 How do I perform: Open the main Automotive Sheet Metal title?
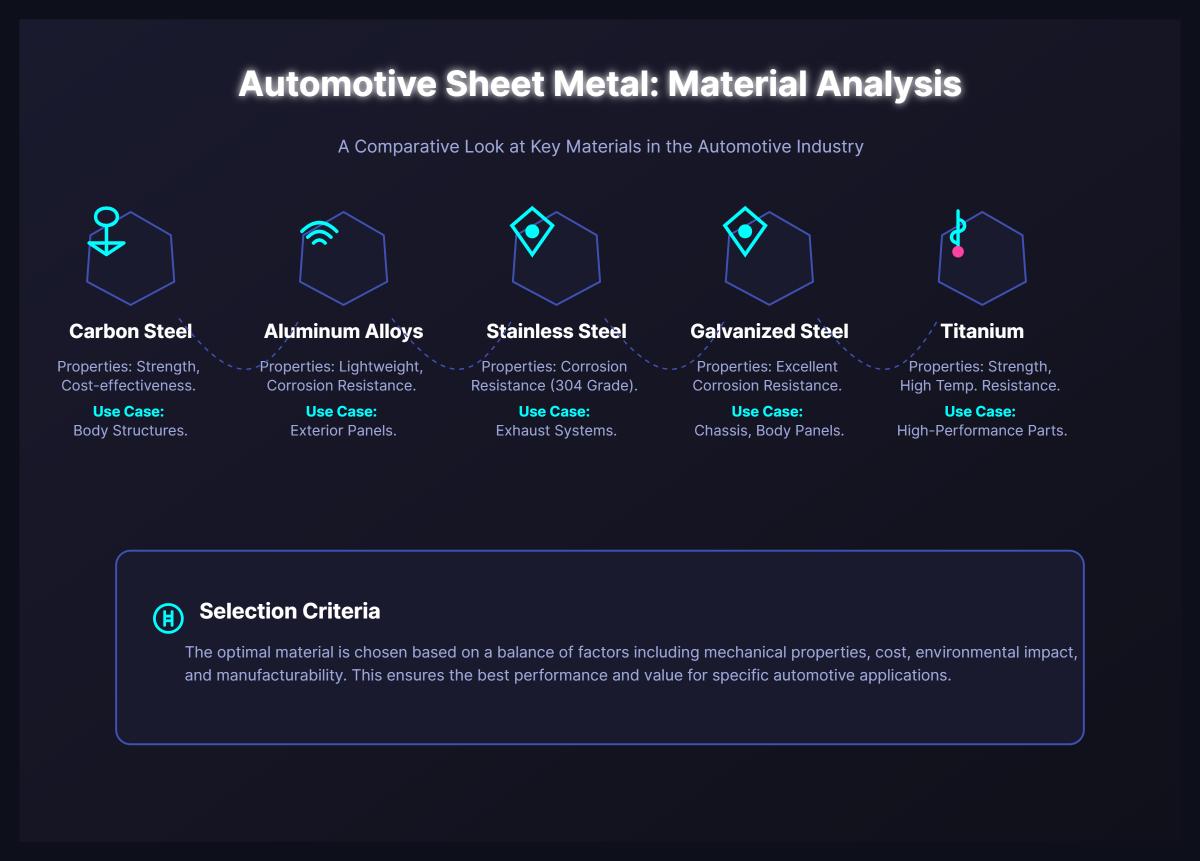599,85
